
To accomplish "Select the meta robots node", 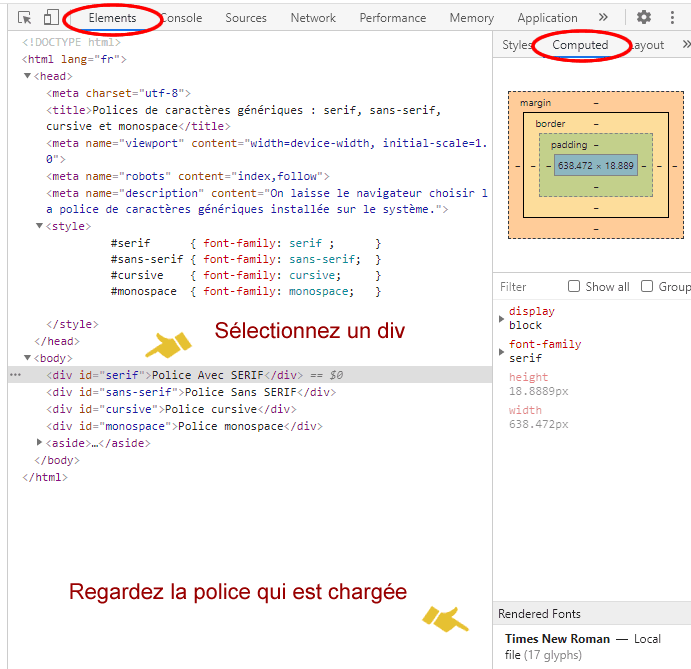I will 188,176.
